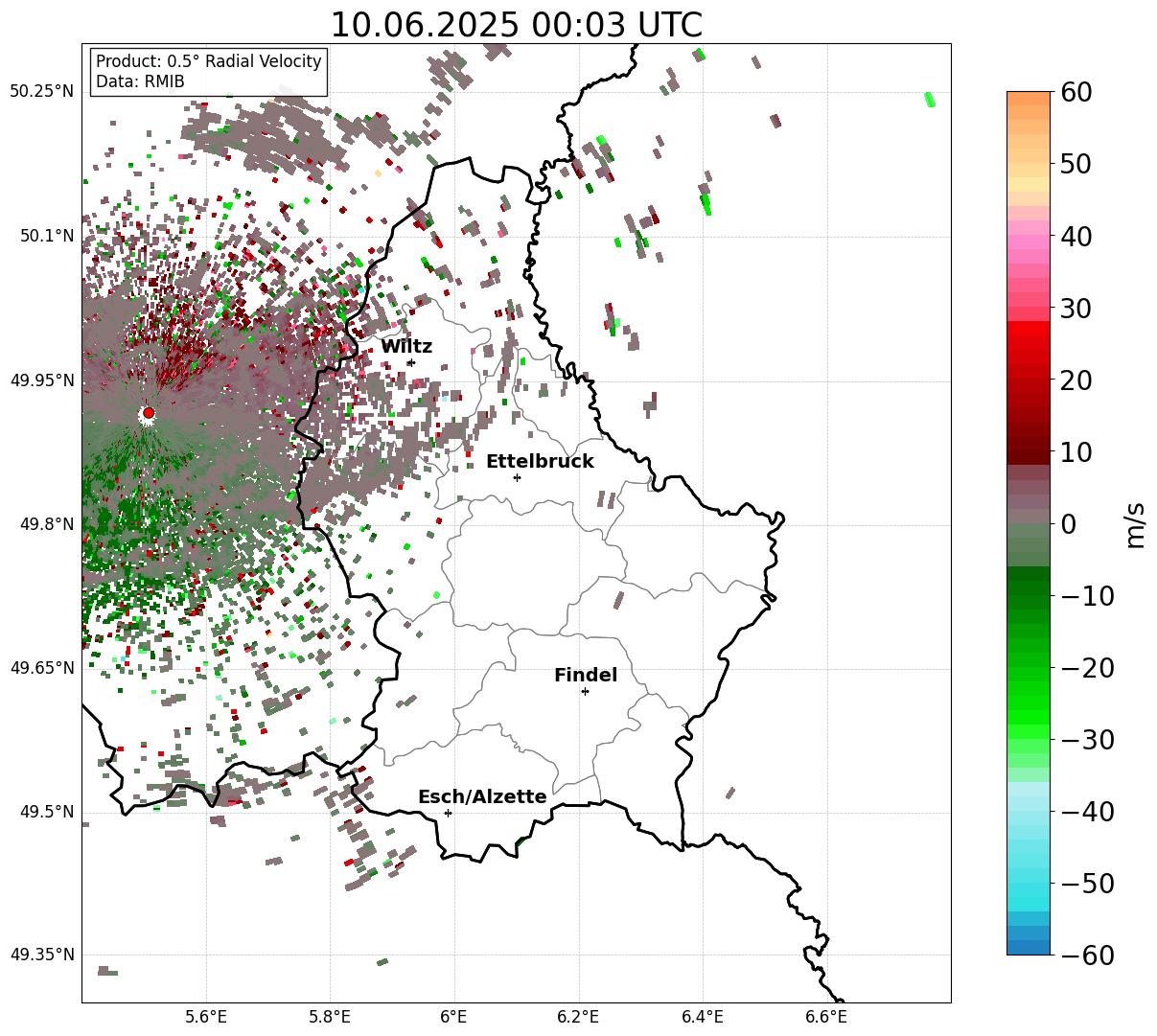
Task: Click the 6°E longitude label
Action: [x=454, y=1018]
